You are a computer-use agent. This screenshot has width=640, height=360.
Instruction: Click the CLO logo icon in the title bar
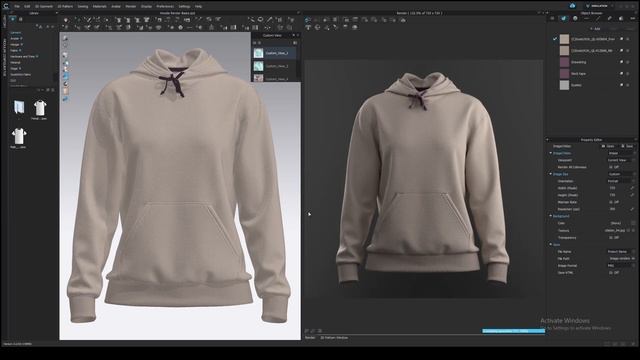[6, 6]
